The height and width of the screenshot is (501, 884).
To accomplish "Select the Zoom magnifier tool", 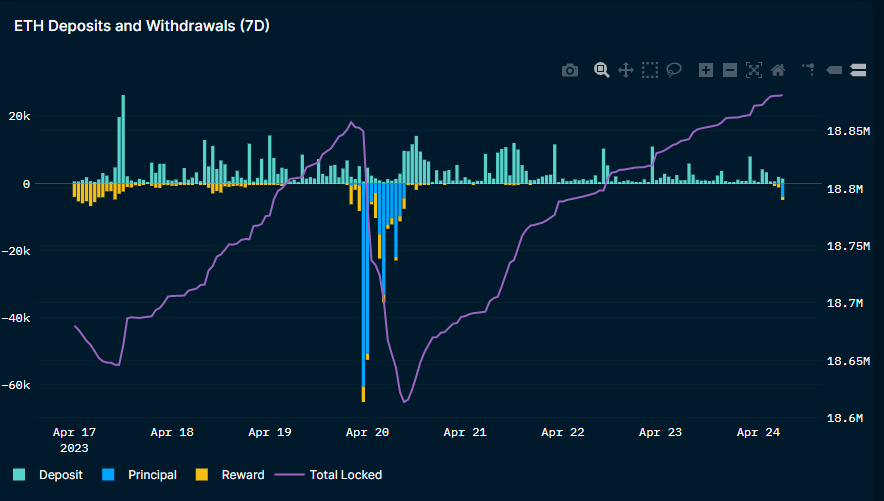I will tap(602, 70).
